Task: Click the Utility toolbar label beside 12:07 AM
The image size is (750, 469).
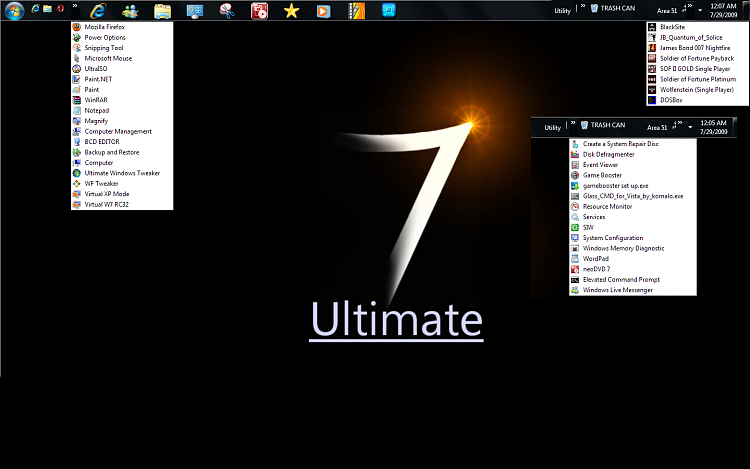Action: (562, 11)
